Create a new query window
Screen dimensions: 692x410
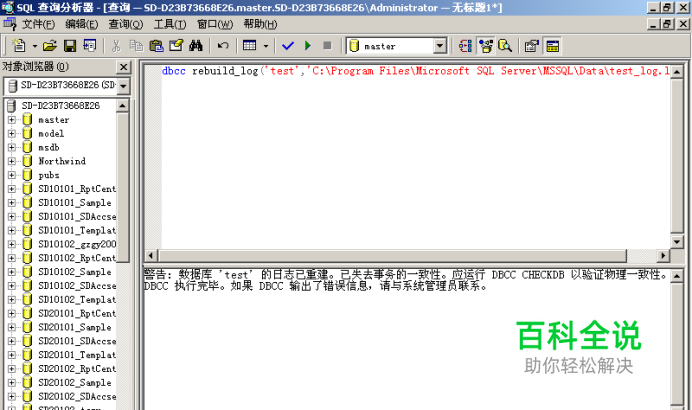click(x=19, y=45)
